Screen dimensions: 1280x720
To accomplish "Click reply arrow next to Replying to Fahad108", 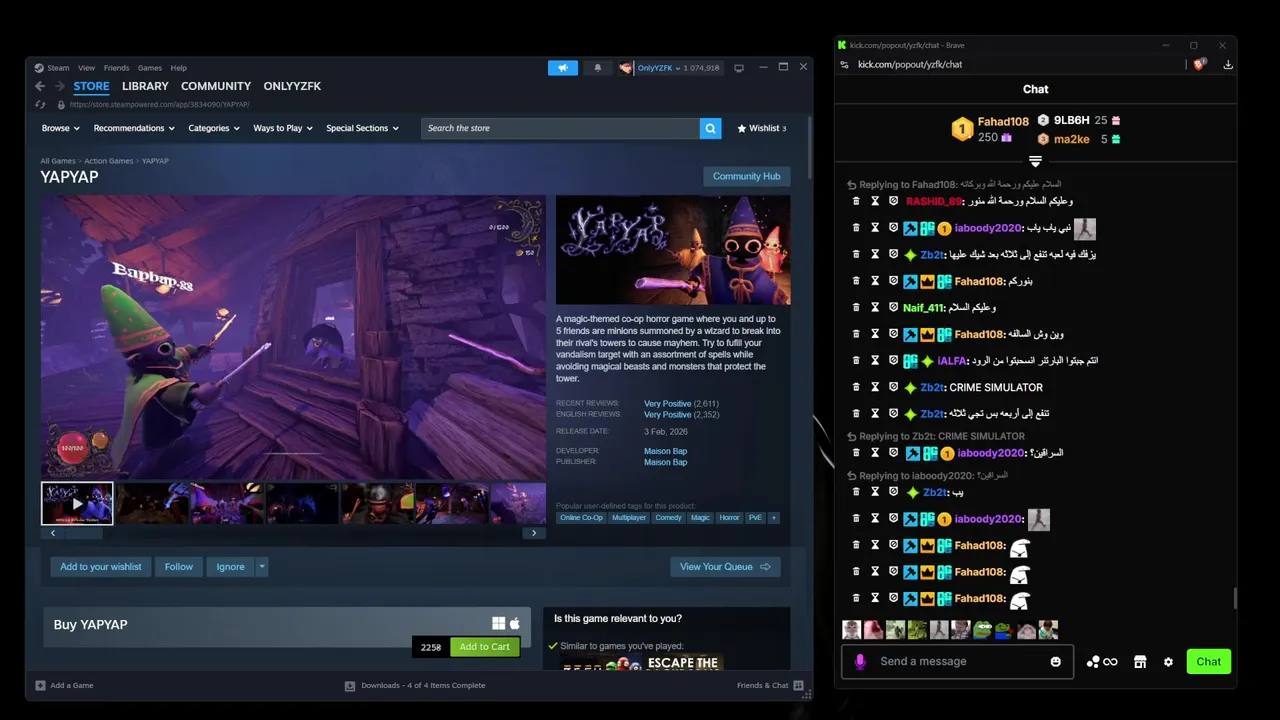I will pyautogui.click(x=852, y=185).
